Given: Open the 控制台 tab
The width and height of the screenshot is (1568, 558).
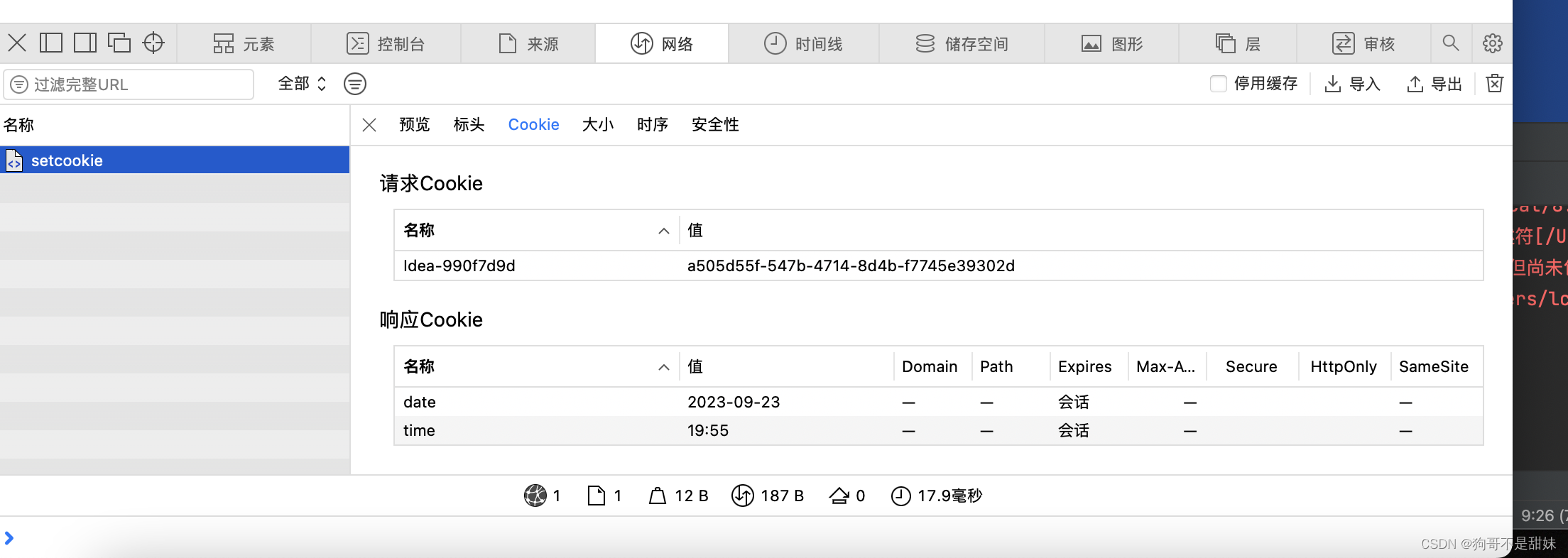Looking at the screenshot, I should tap(386, 44).
